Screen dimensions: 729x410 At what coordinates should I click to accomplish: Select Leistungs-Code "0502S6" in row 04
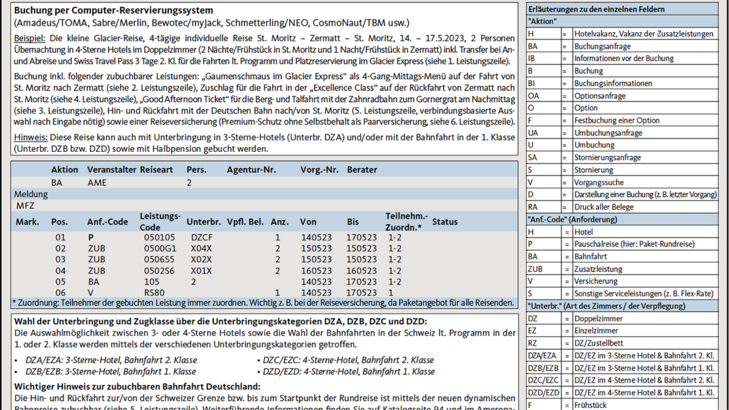pyautogui.click(x=159, y=271)
